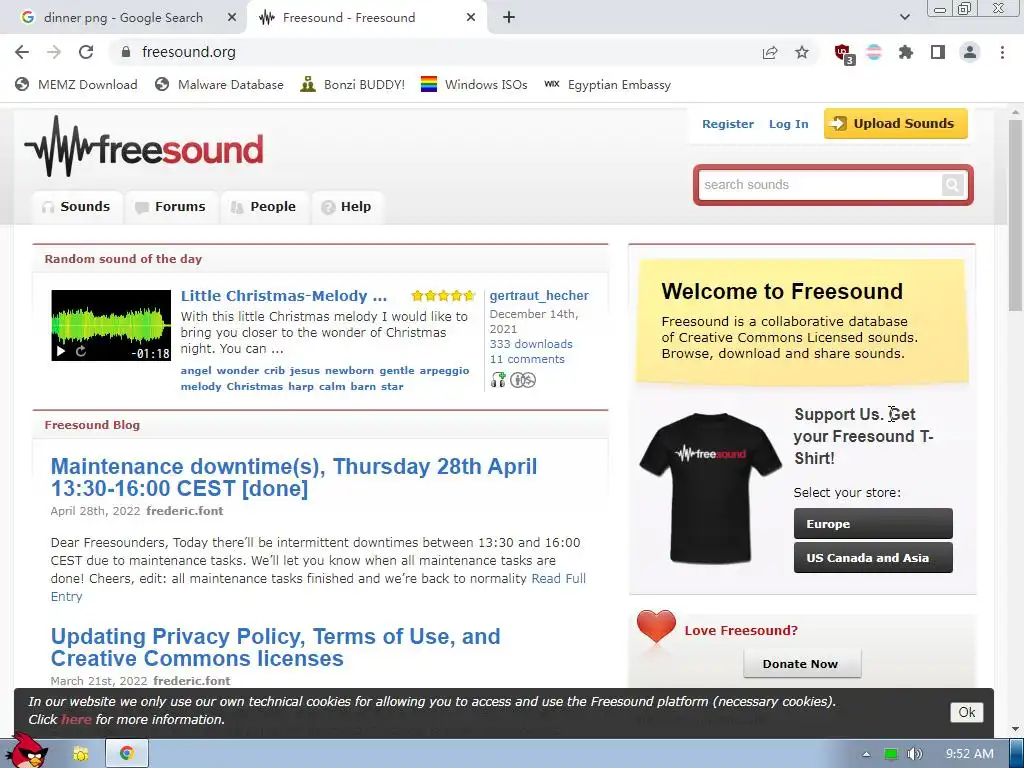The width and height of the screenshot is (1024, 768).
Task: Open Malware Database bookmark
Action: coord(219,84)
